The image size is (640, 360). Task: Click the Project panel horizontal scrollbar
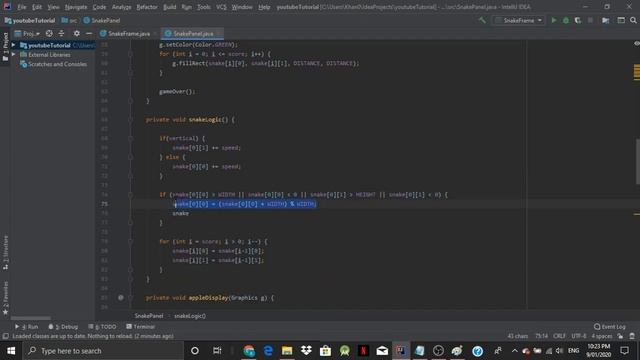point(31,318)
